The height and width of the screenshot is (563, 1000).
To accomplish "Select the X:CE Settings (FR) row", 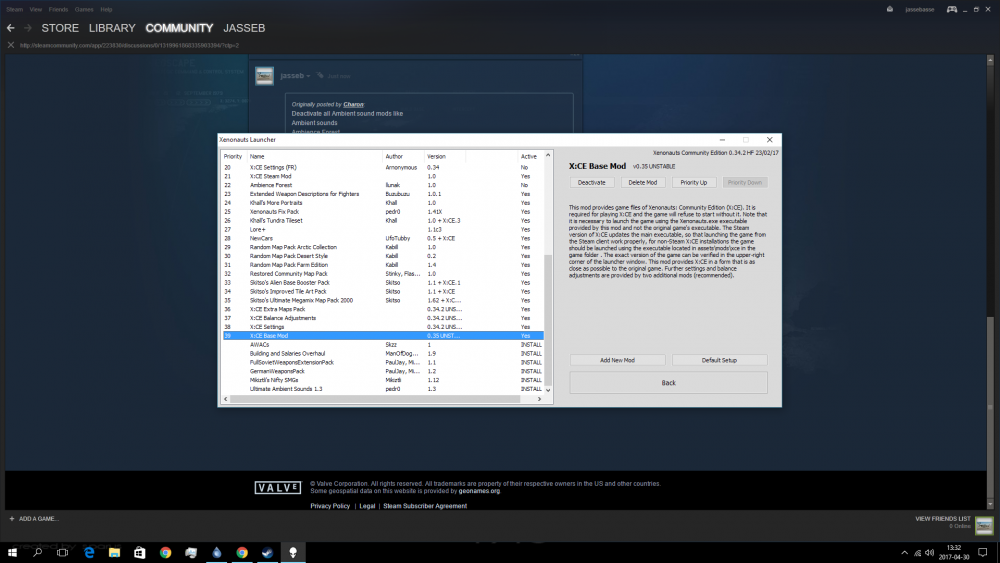I will 383,168.
